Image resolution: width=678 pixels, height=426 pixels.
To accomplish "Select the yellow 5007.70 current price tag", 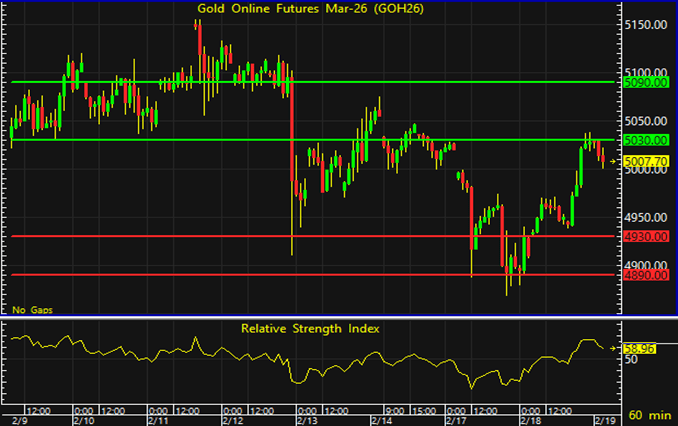I will tap(644, 160).
